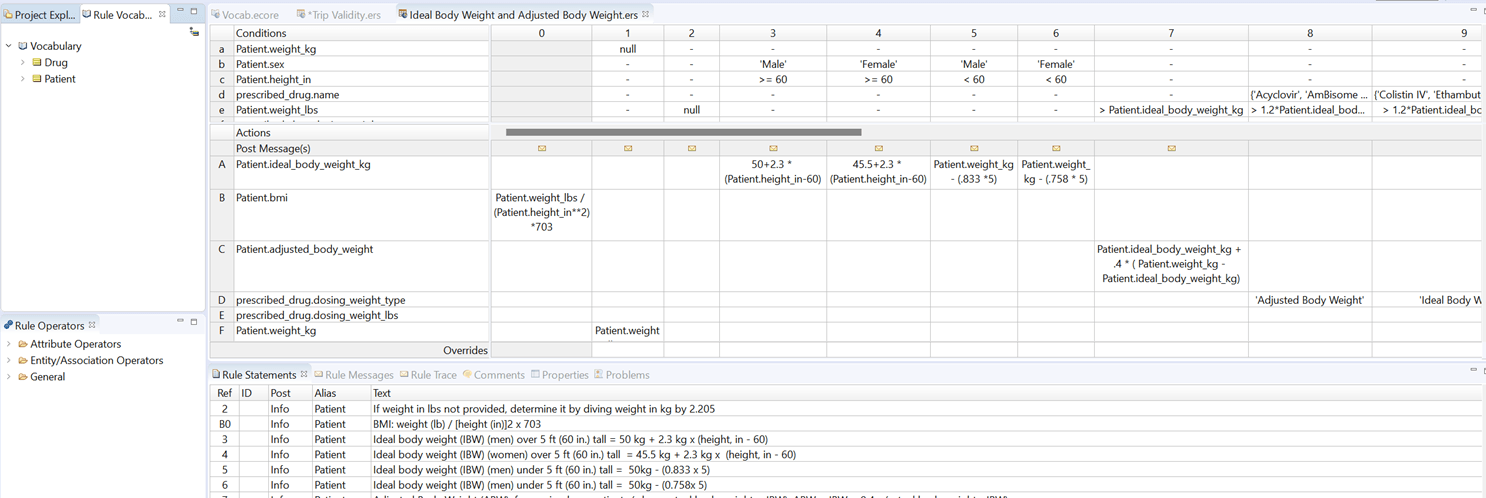Close the Rule Vocabulary view with its X icon

tap(162, 14)
